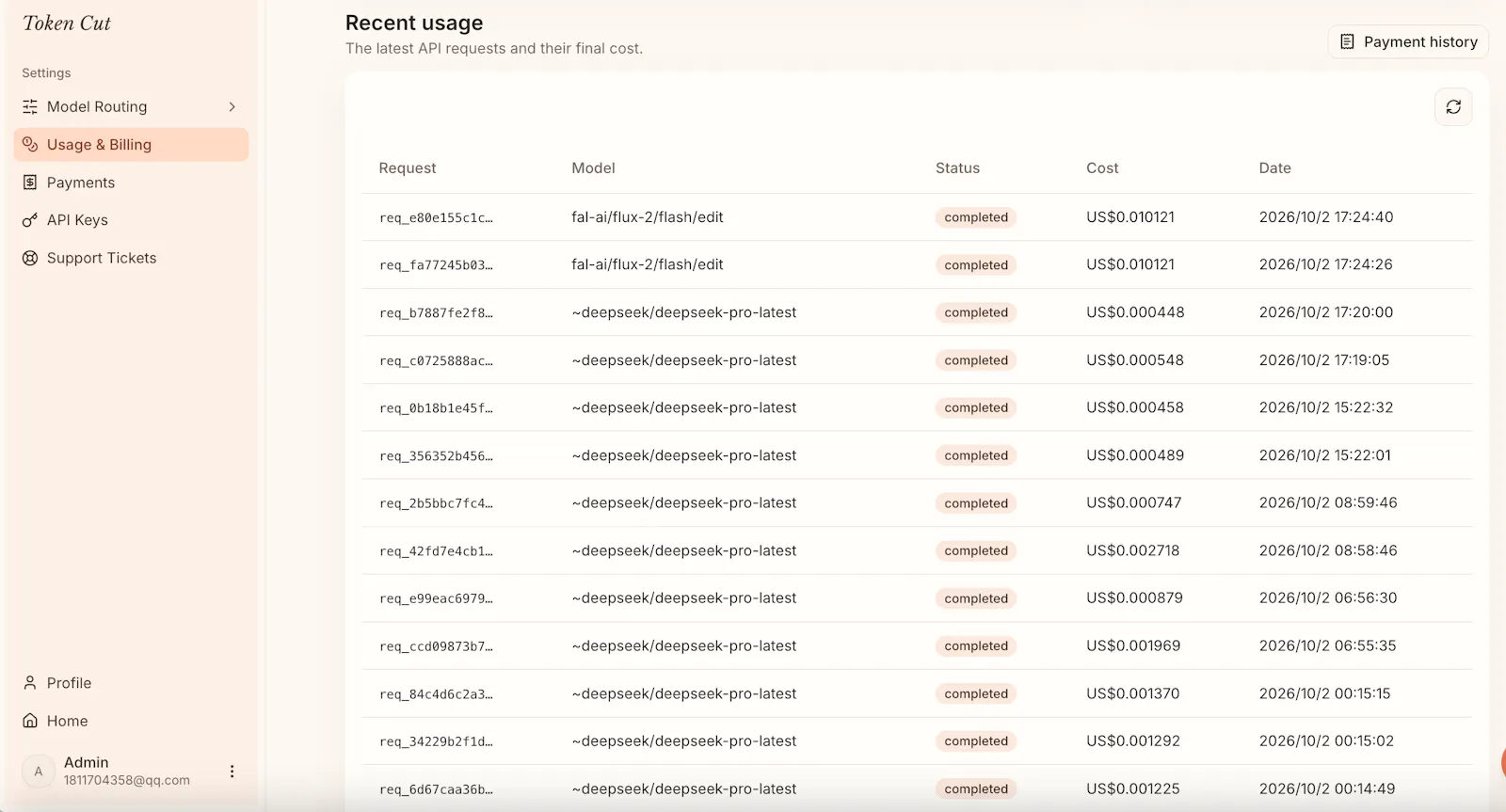This screenshot has width=1506, height=812.
Task: Click the Model Routing sliders icon
Action: 30,107
